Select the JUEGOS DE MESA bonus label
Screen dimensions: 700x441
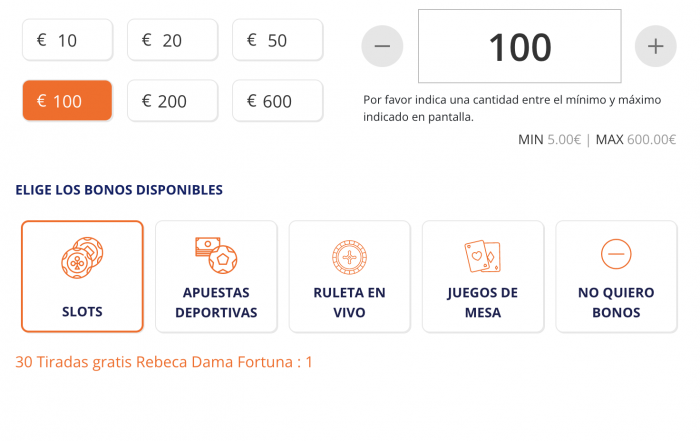[x=483, y=303]
